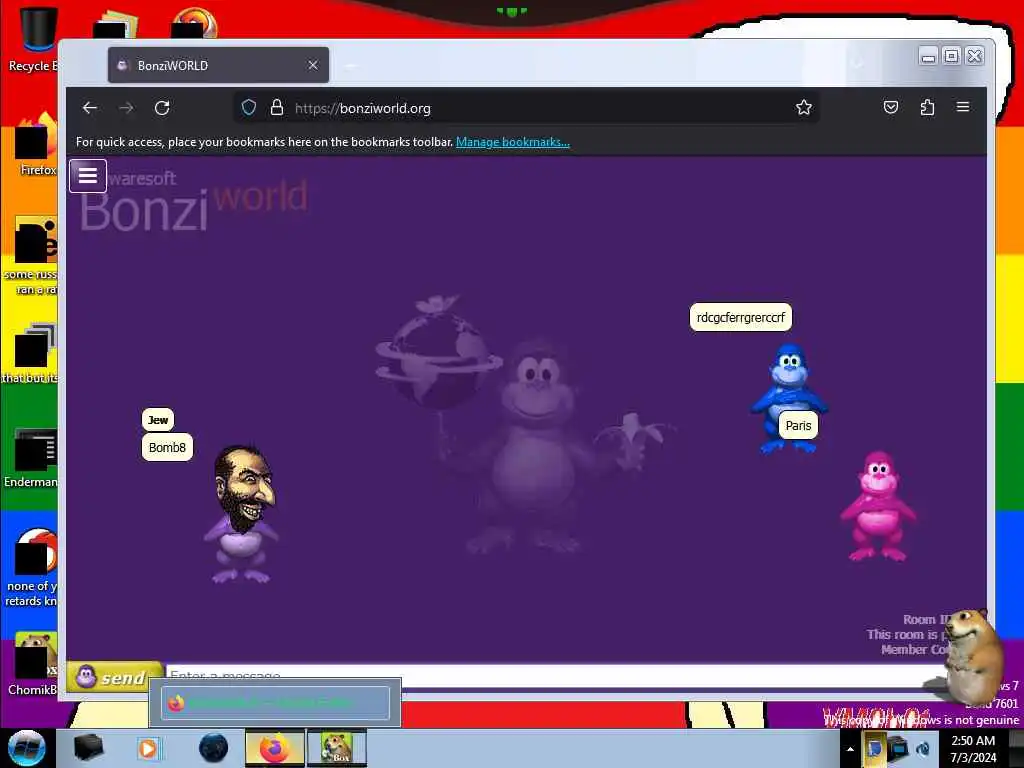Open the Extensions puzzle icon

point(927,107)
